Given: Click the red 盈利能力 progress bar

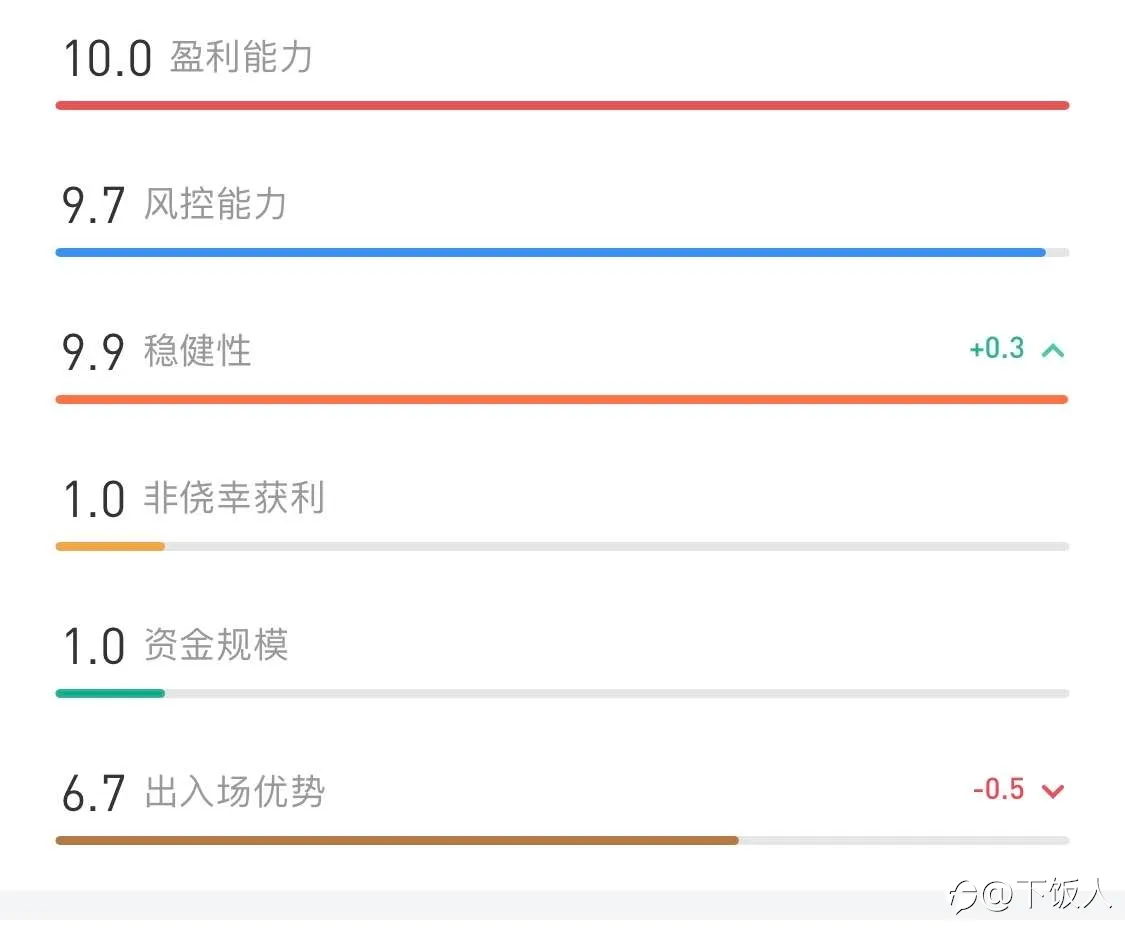Looking at the screenshot, I should coord(562,105).
